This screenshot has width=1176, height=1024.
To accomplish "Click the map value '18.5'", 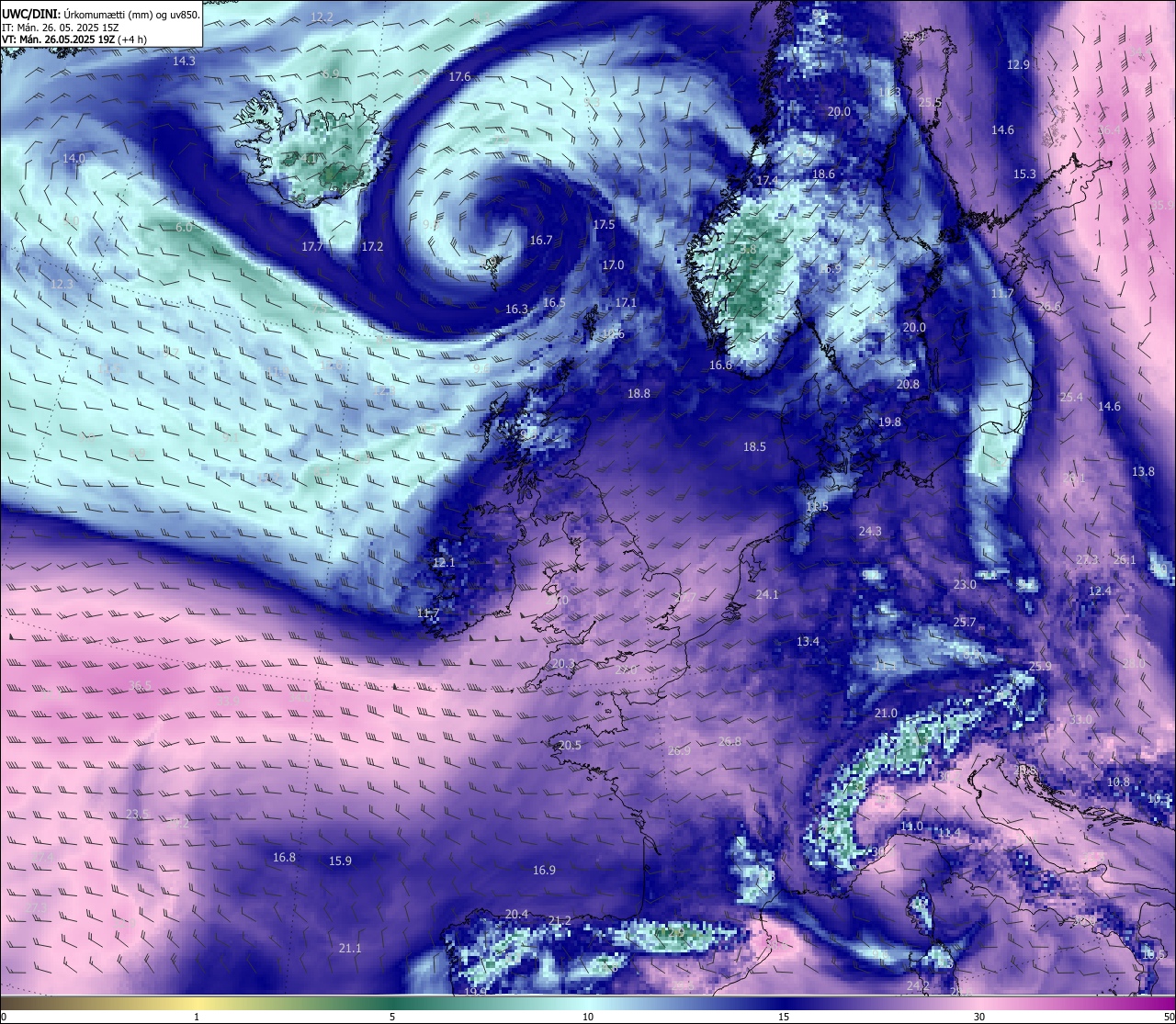I will point(754,447).
